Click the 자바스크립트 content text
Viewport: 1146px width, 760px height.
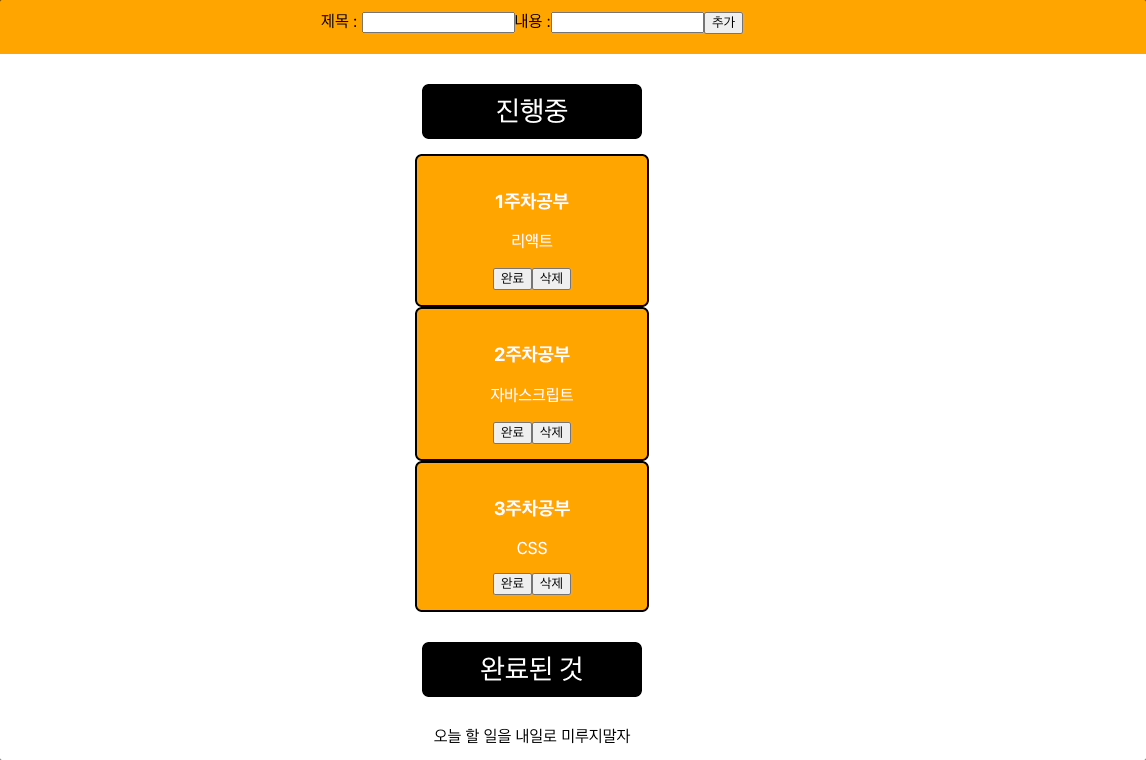coord(532,395)
